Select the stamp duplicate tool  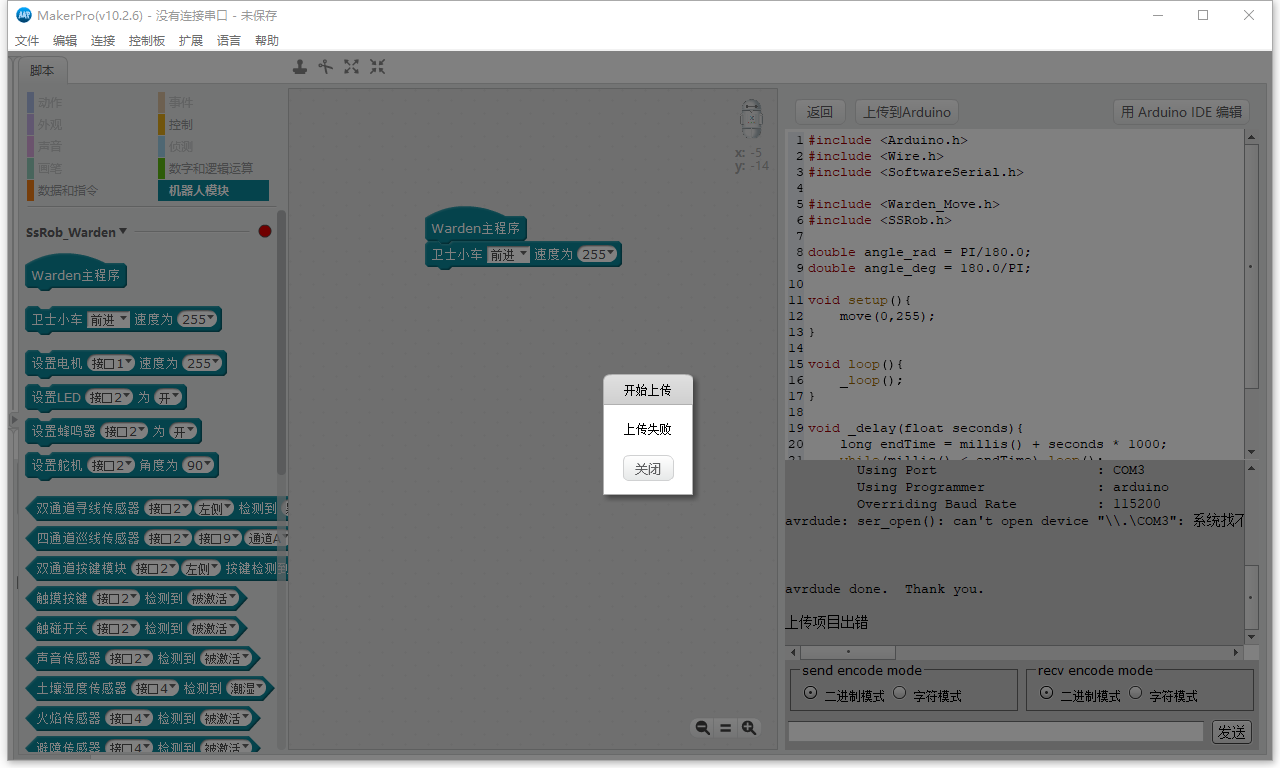coord(300,66)
